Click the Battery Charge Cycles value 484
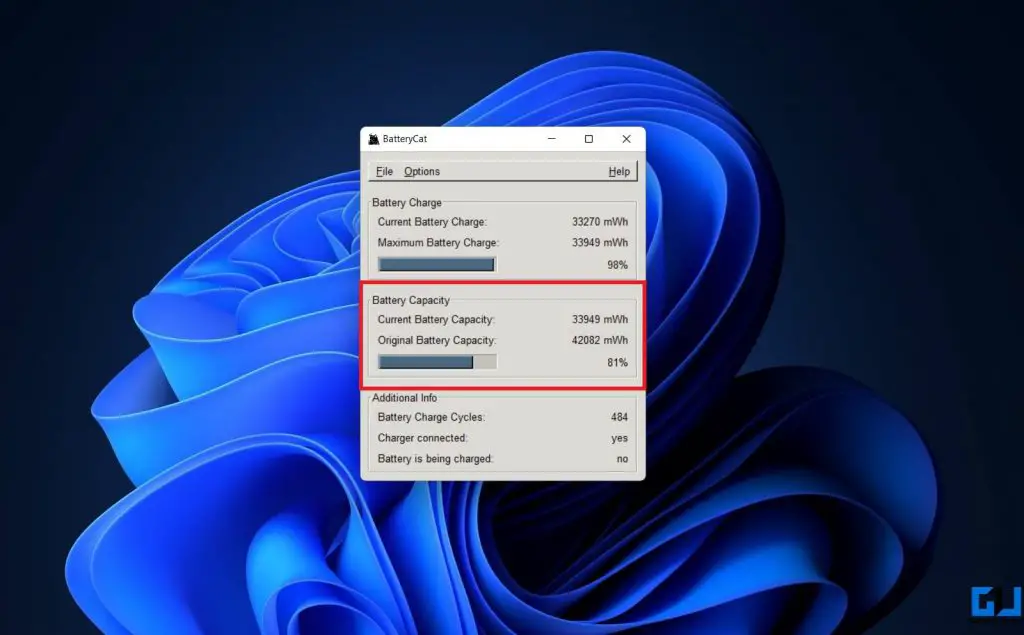This screenshot has width=1024, height=635. (619, 417)
